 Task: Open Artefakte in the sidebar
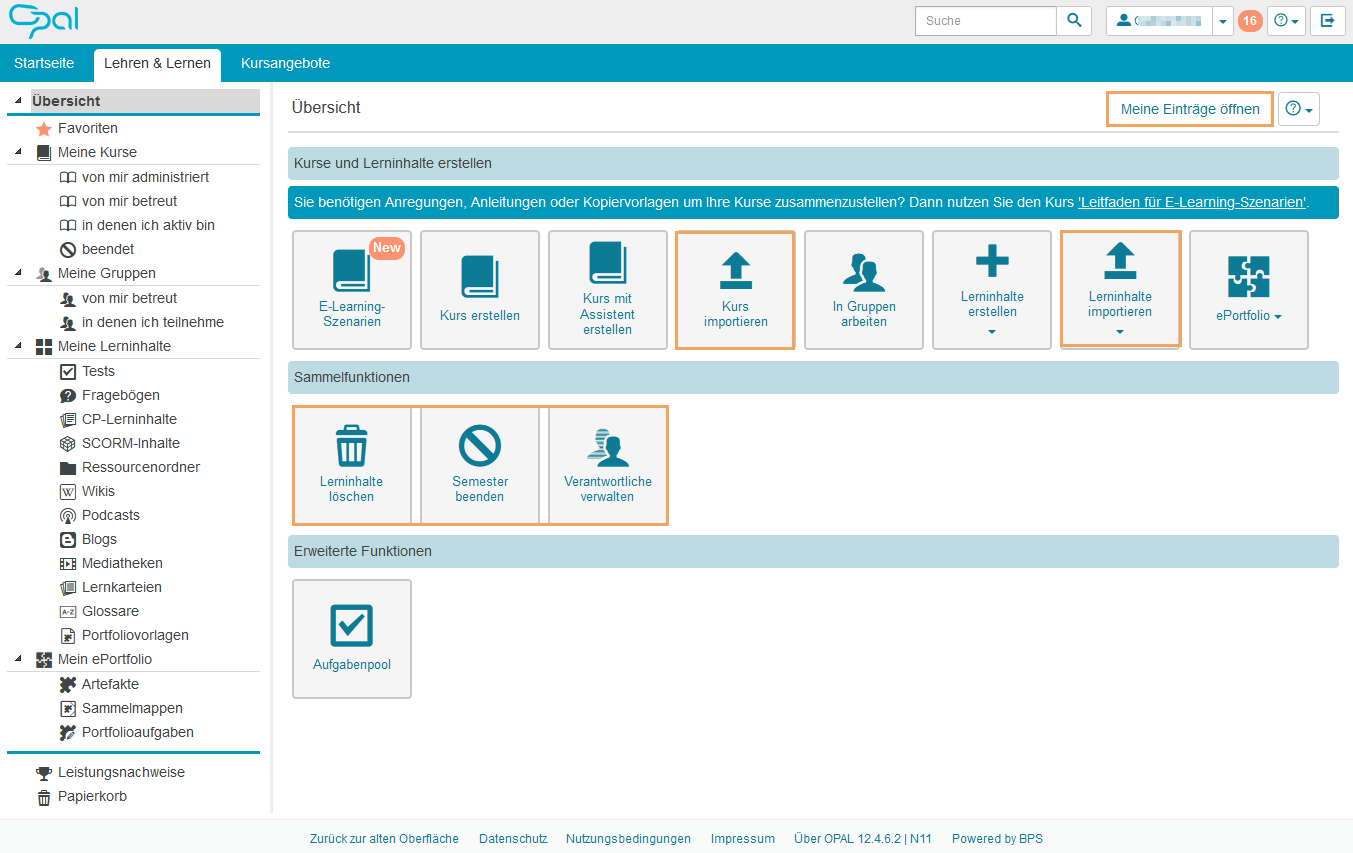[99, 684]
